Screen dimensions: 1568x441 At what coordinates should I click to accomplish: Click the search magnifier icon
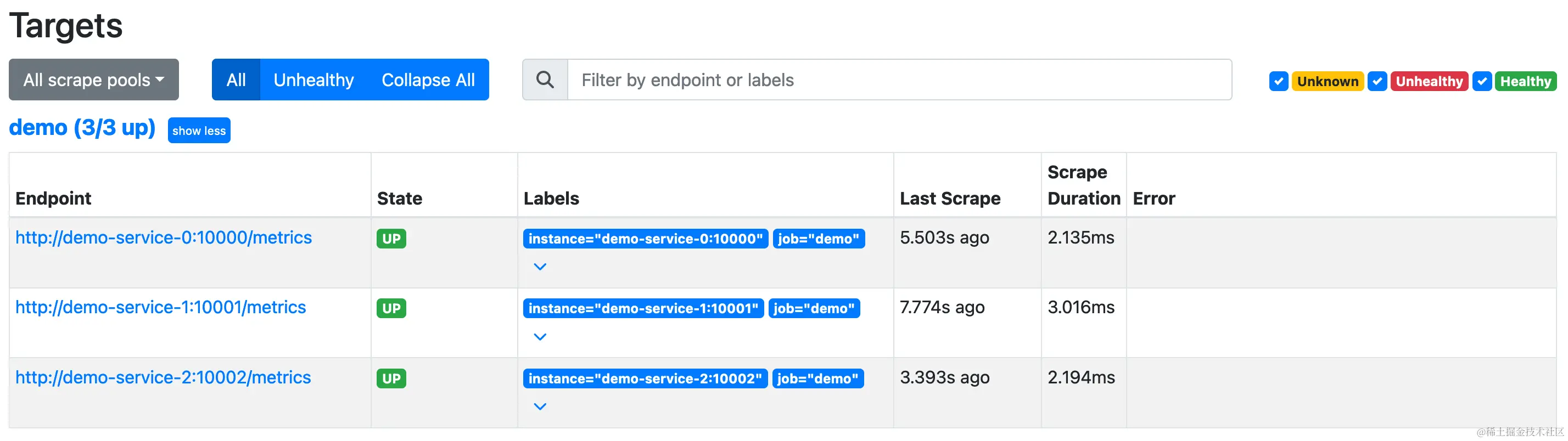pyautogui.click(x=545, y=80)
